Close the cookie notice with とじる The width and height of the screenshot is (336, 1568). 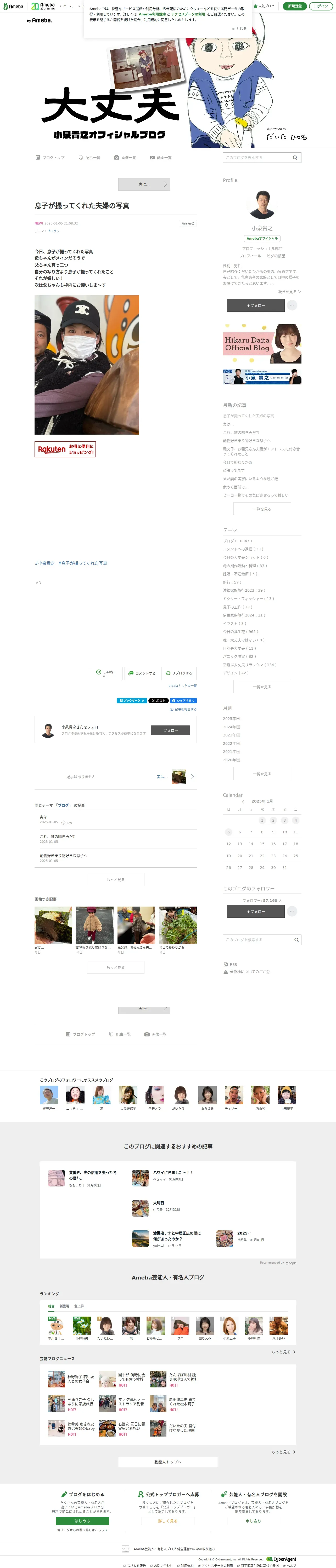click(239, 28)
